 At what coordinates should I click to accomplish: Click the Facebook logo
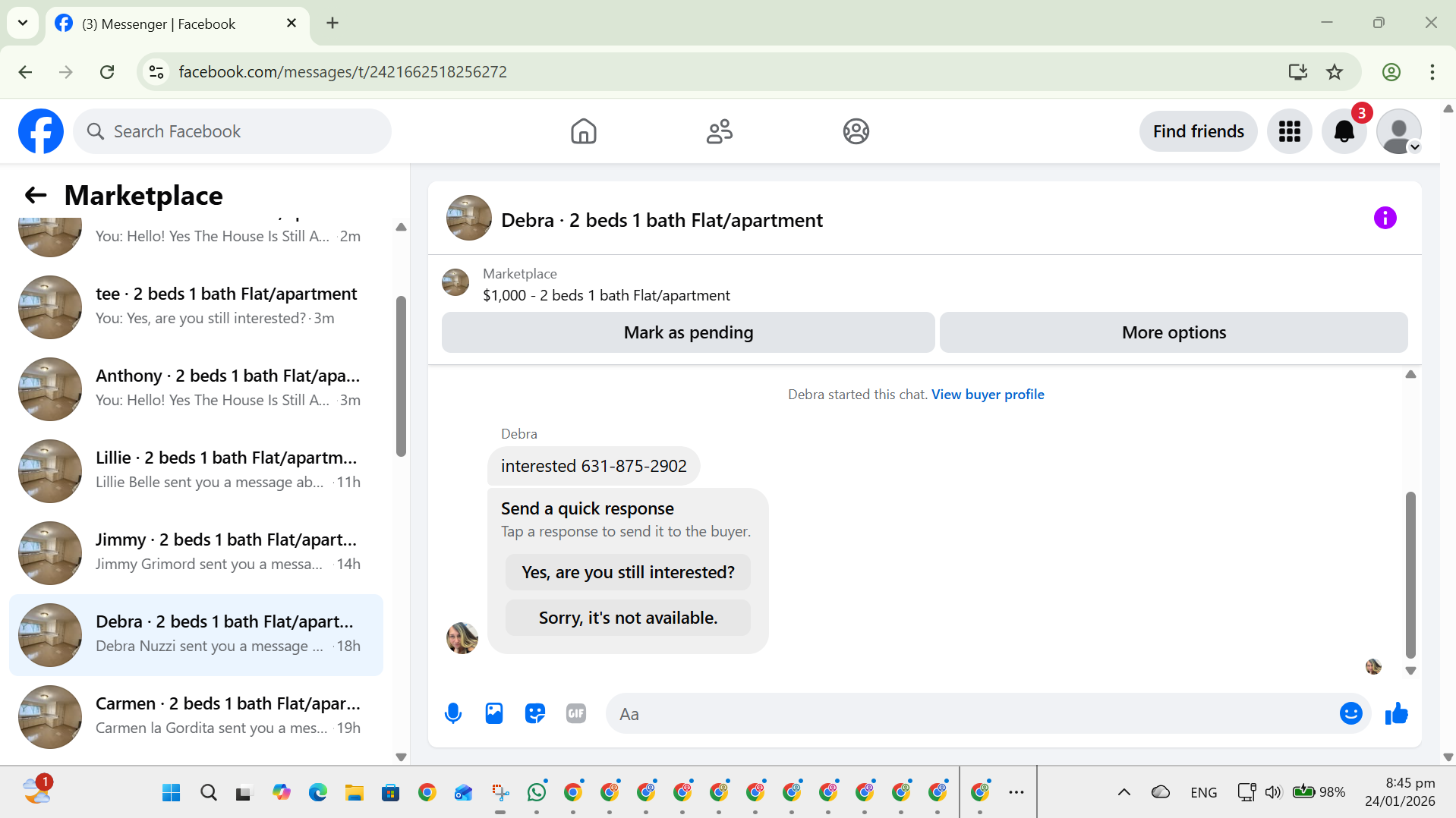point(41,131)
